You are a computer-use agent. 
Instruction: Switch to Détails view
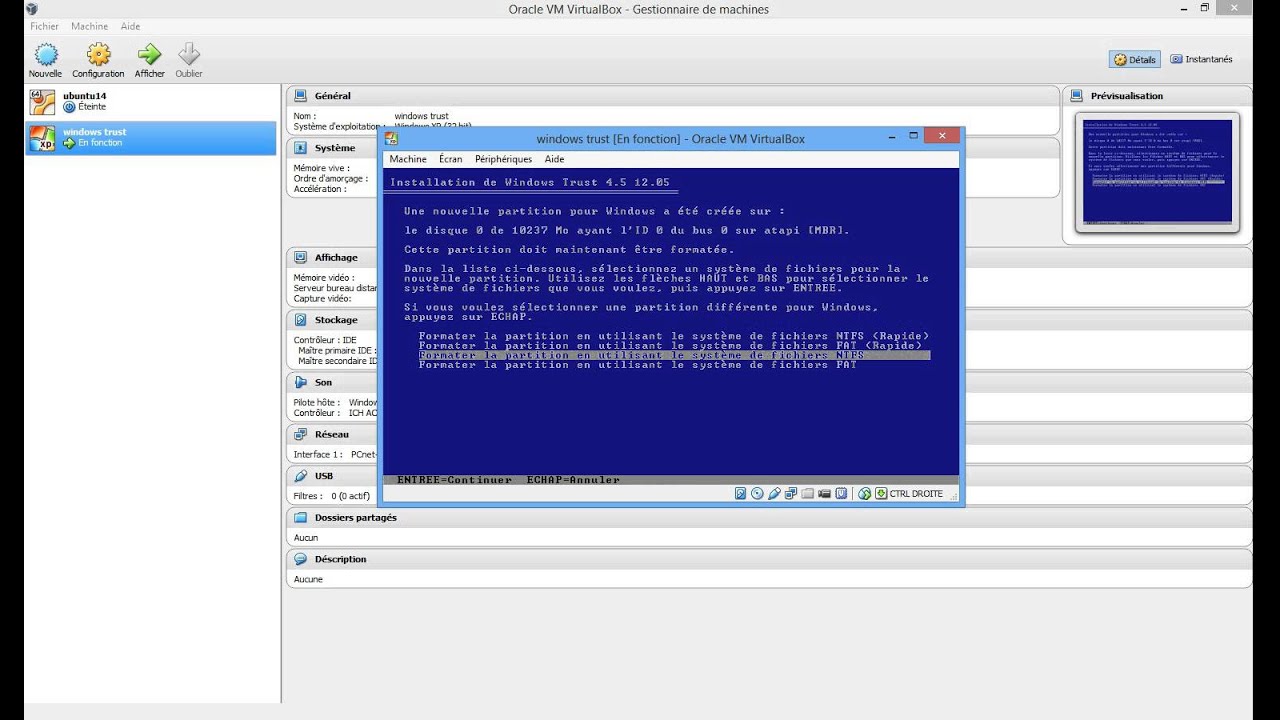[1135, 59]
